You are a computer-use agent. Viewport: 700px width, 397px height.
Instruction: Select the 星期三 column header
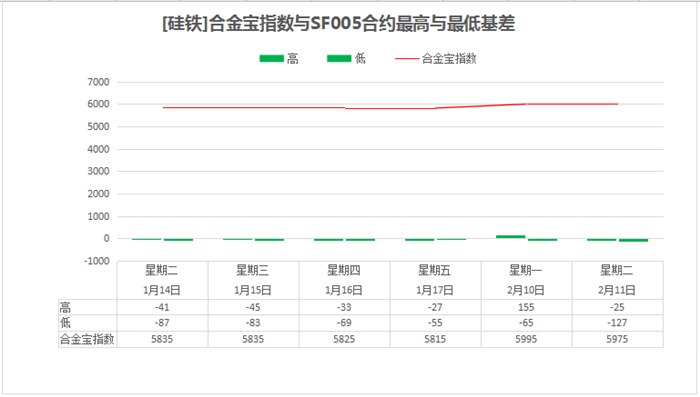[253, 270]
